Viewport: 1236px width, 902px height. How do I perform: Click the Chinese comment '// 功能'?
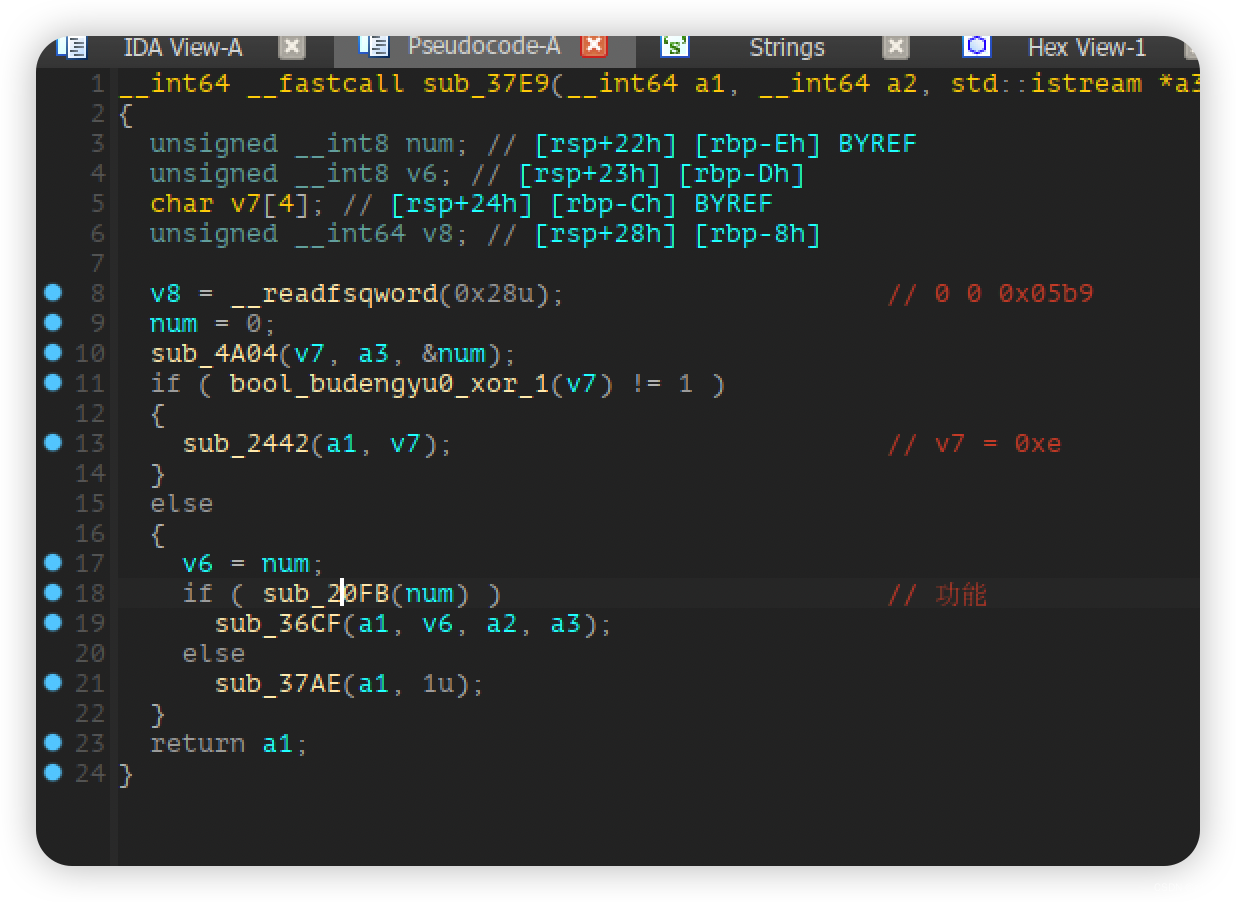[937, 594]
